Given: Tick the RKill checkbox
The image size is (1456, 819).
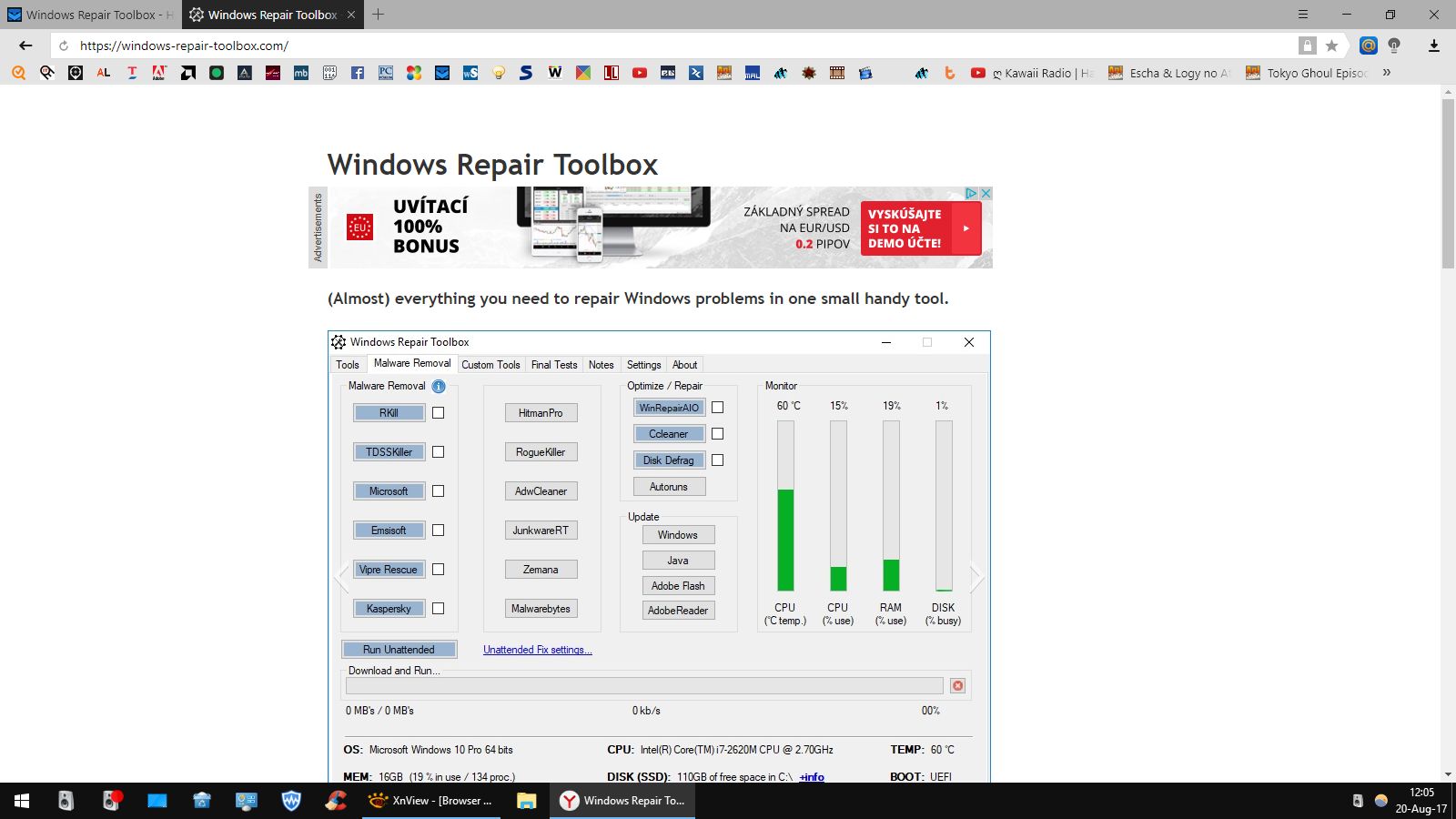Looking at the screenshot, I should click(438, 413).
